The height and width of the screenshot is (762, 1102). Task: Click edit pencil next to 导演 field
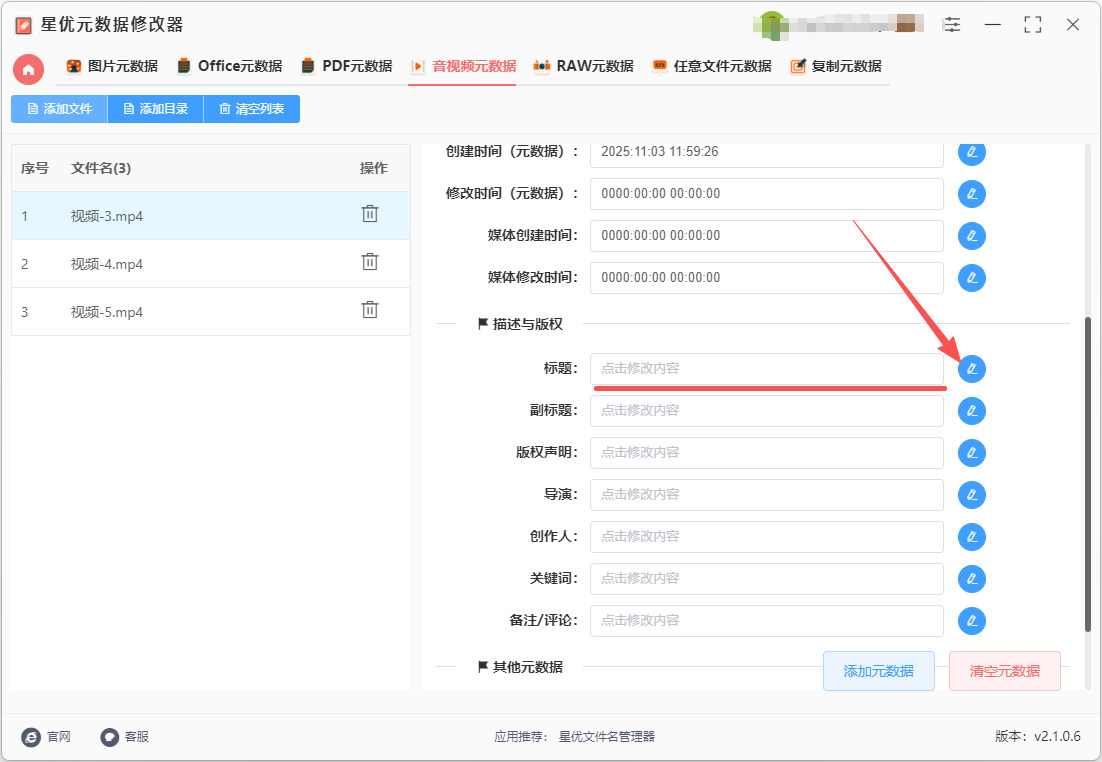(972, 495)
